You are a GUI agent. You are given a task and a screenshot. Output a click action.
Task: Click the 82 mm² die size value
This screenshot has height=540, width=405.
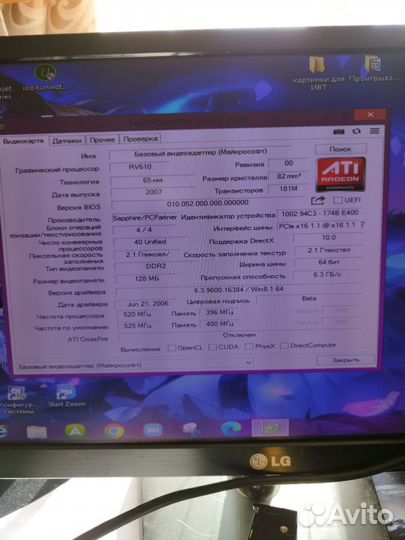coord(289,176)
